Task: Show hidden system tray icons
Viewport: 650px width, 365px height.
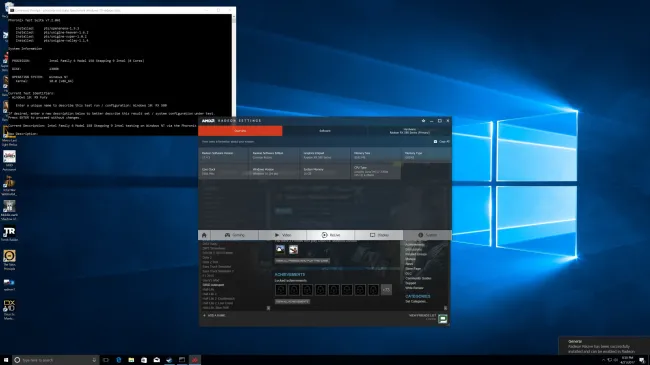Action: click(603, 360)
